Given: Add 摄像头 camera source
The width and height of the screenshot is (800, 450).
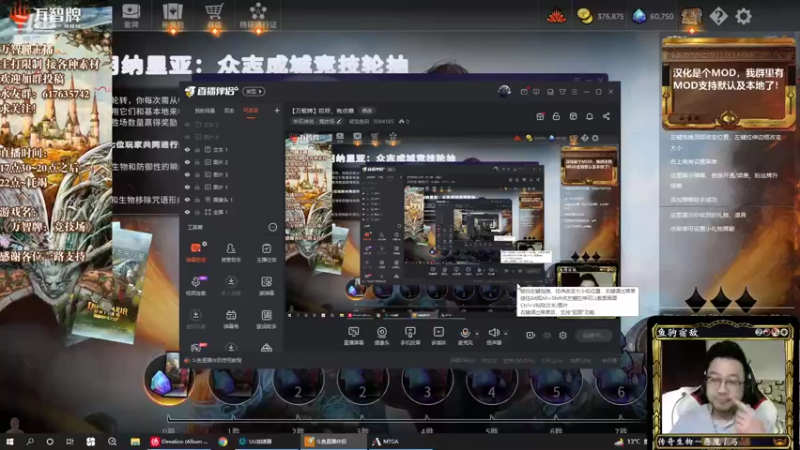Looking at the screenshot, I should click(x=382, y=336).
